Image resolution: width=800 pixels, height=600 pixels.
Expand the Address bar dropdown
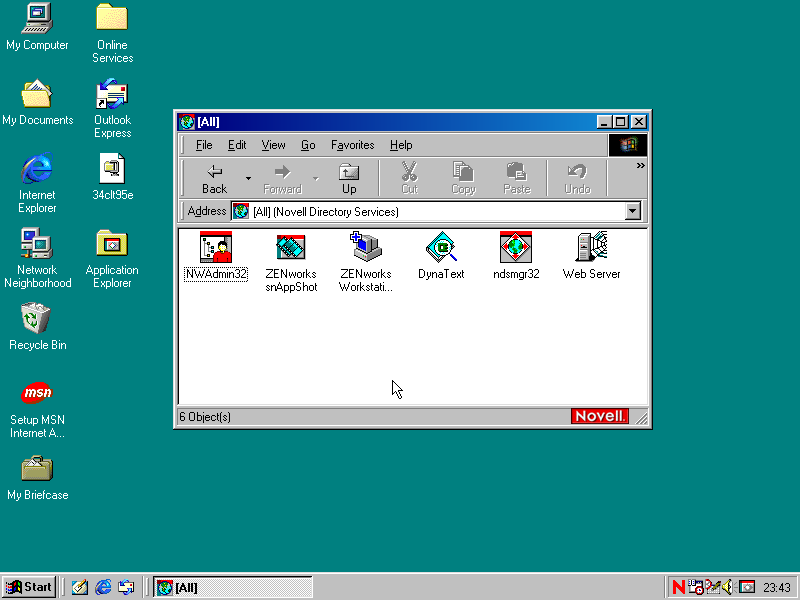click(x=633, y=211)
